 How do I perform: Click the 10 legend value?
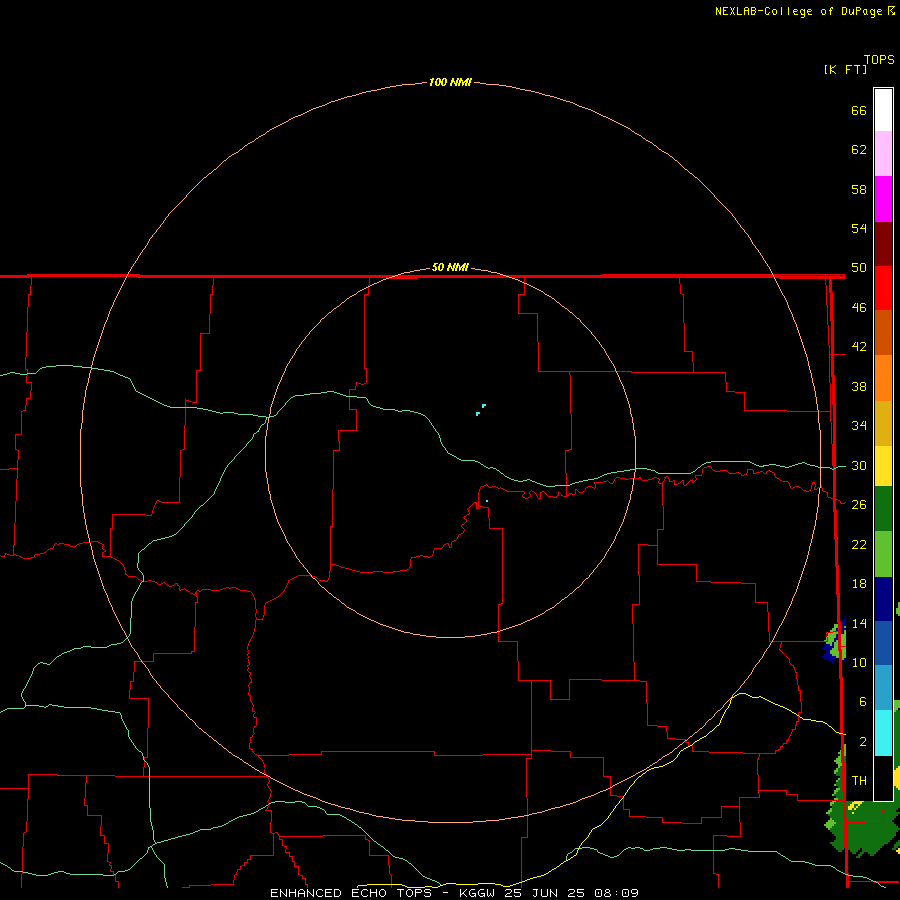tap(859, 663)
